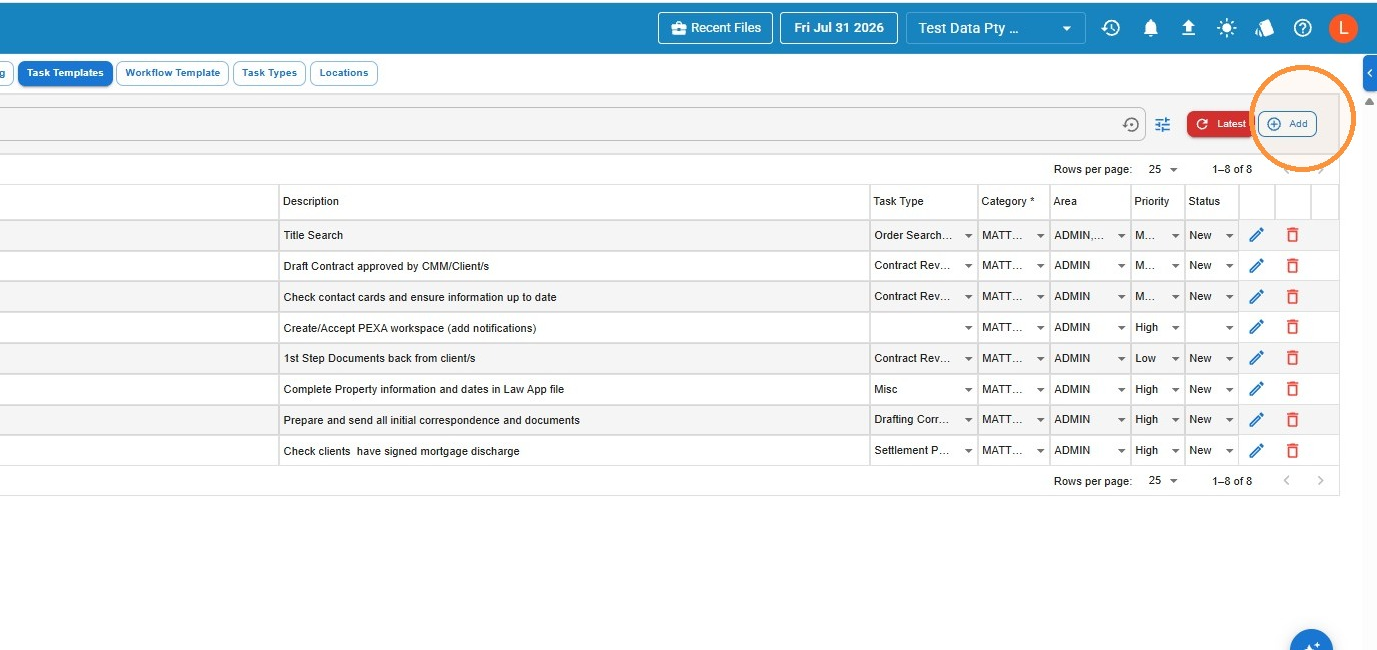Open Priority dropdown for Prepare and send row
Viewport: 1377px width, 650px height.
[1158, 420]
